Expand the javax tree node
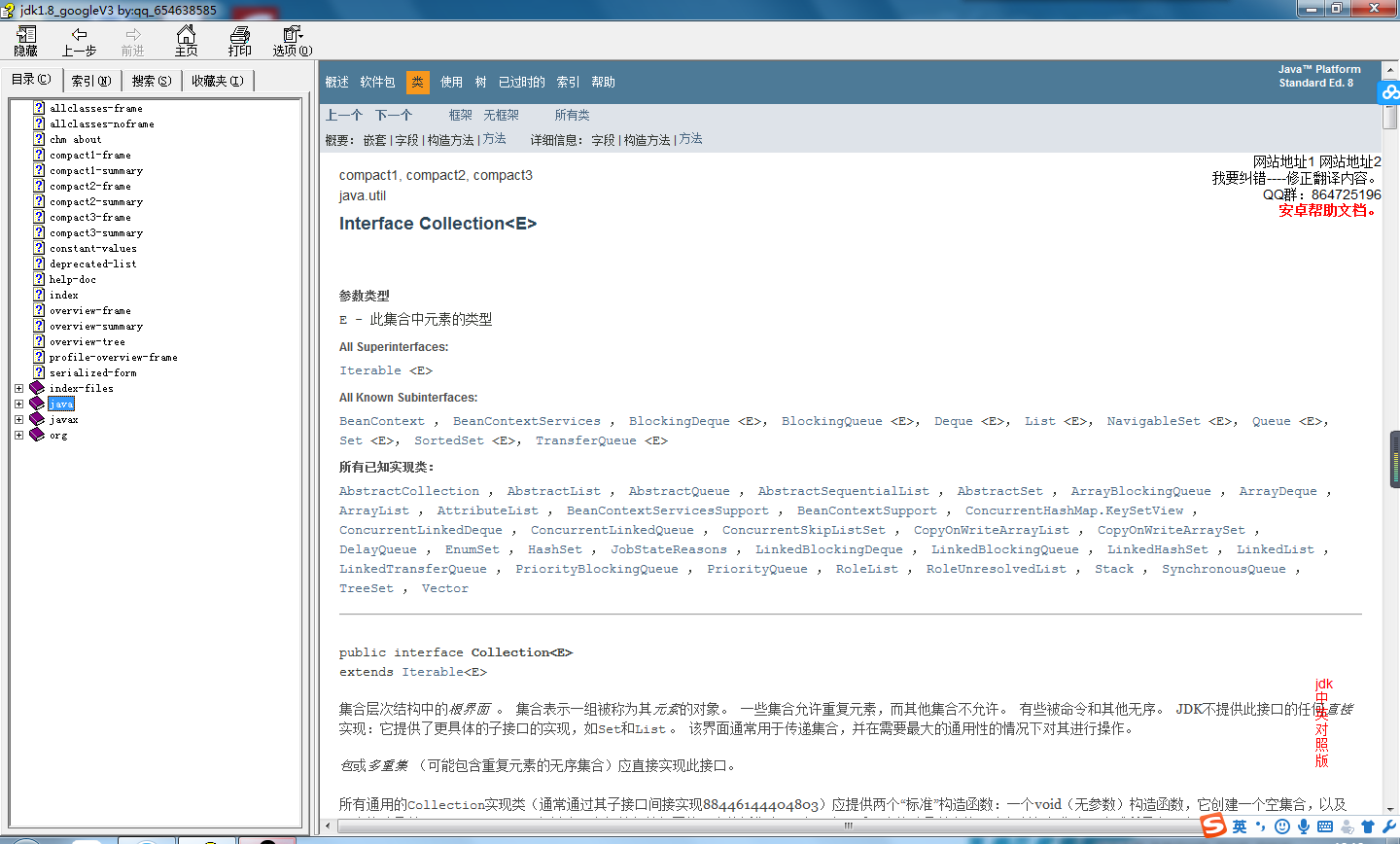 [x=18, y=419]
